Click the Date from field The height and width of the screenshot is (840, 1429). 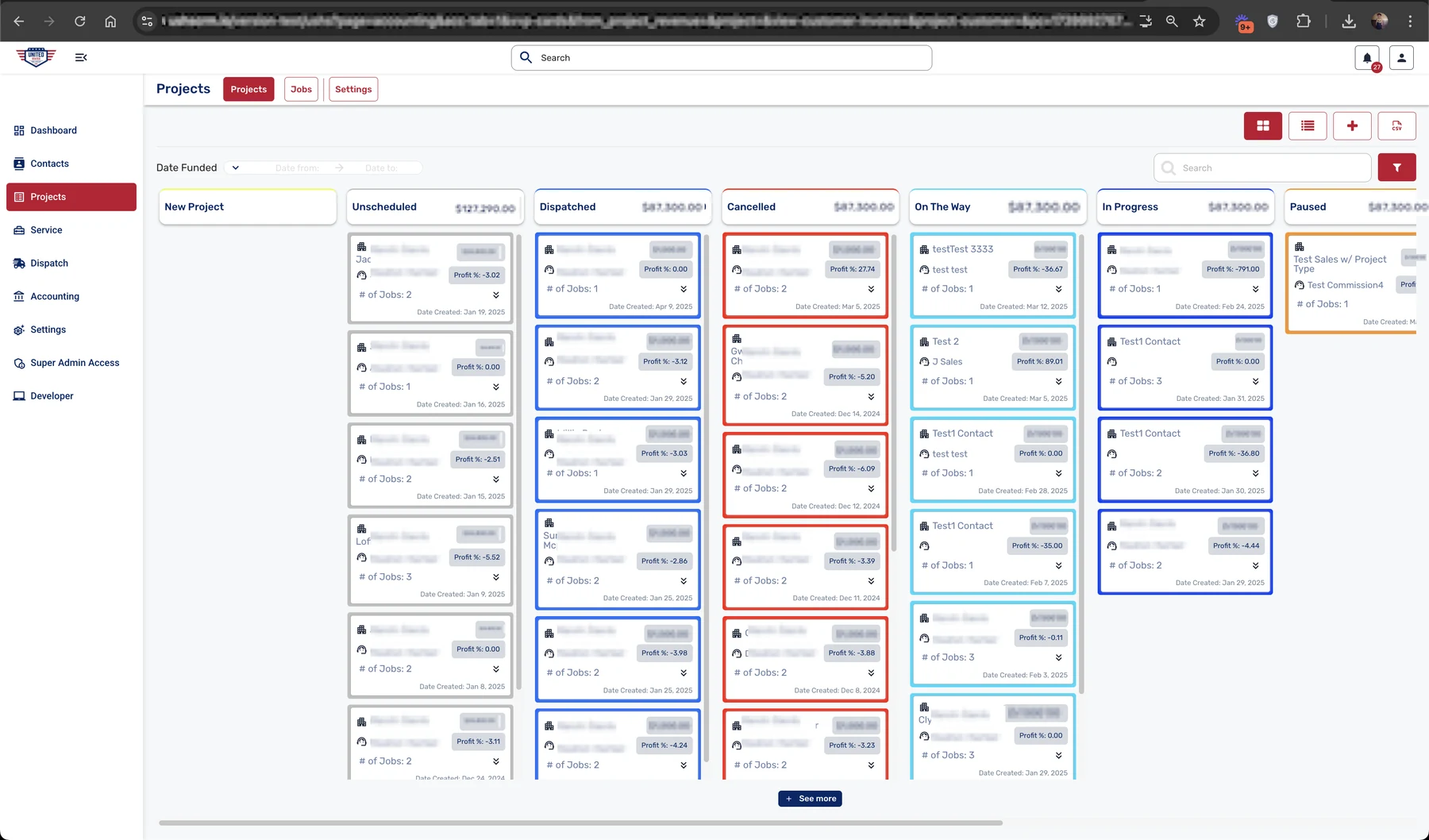(298, 168)
